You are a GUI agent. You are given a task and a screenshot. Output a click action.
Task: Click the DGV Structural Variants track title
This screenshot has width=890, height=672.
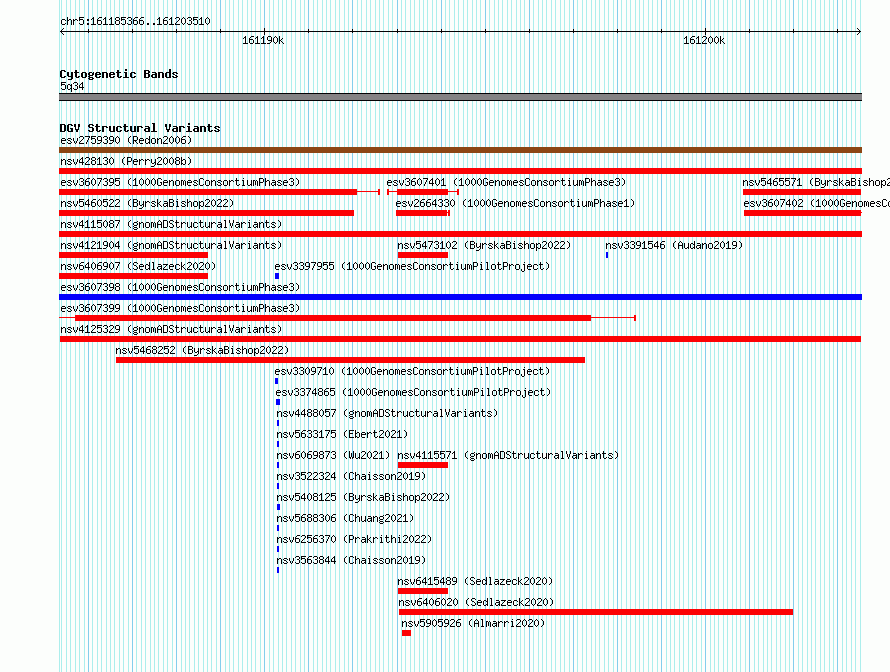tap(140, 128)
